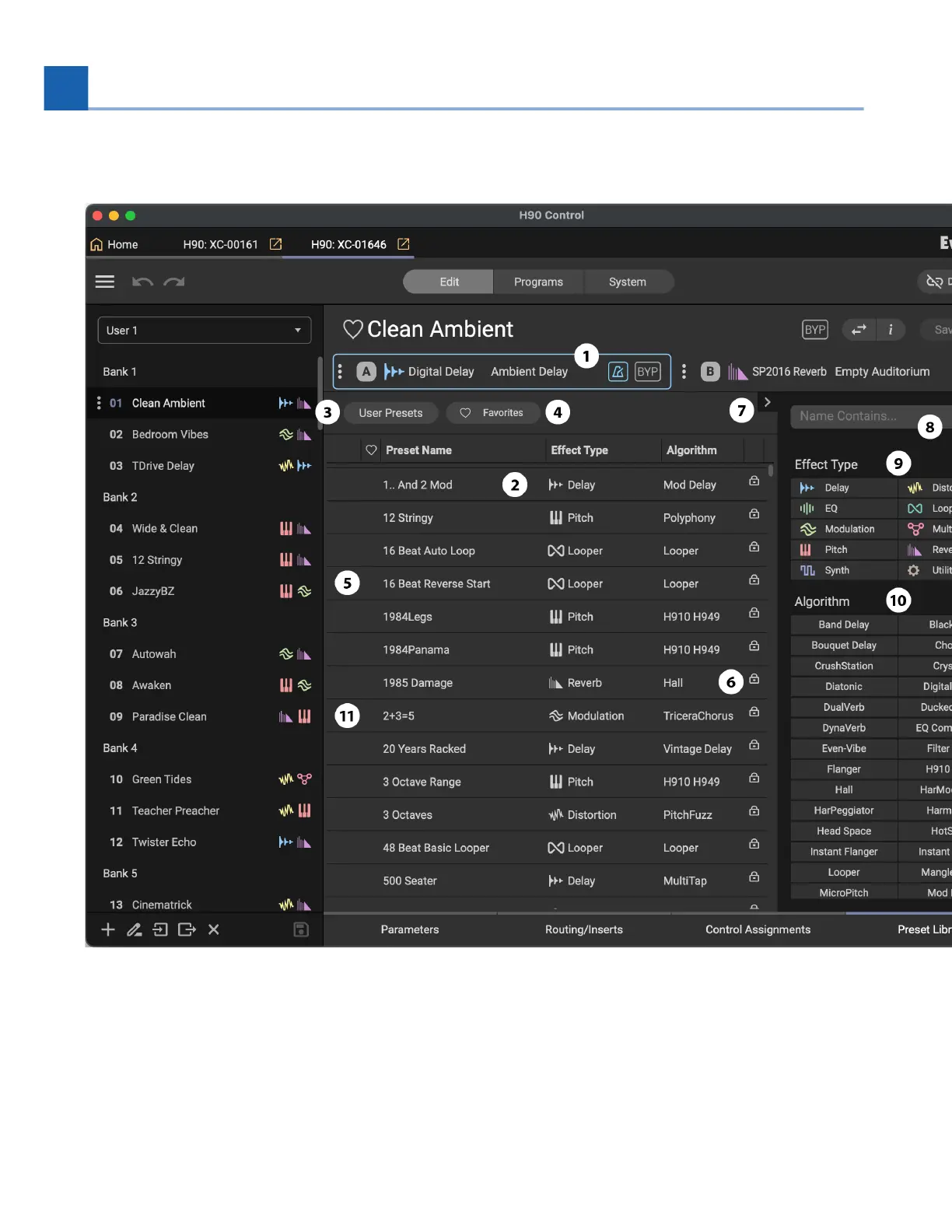Toggle the tuner/tempo icon in preset A

tap(618, 372)
